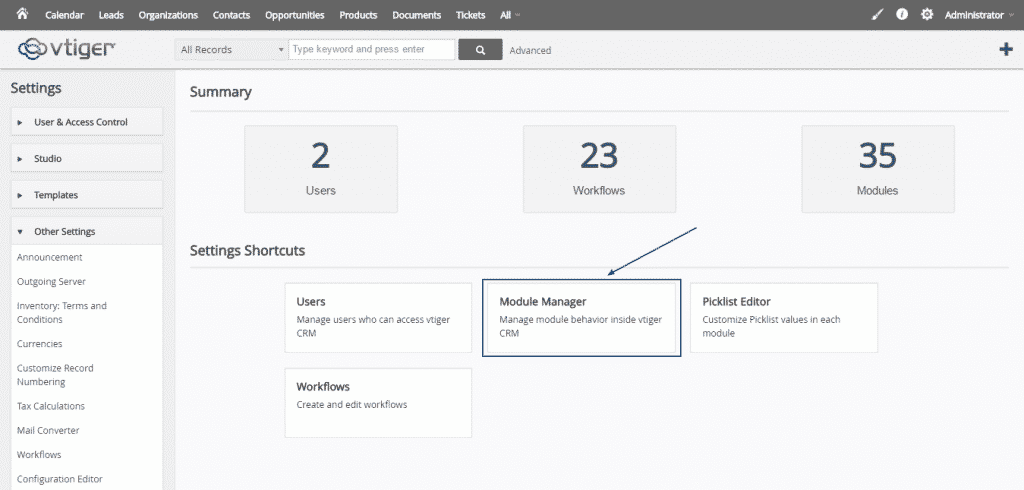Viewport: 1024px width, 490px height.
Task: Open Customize Record Numbering
Action: coord(55,375)
